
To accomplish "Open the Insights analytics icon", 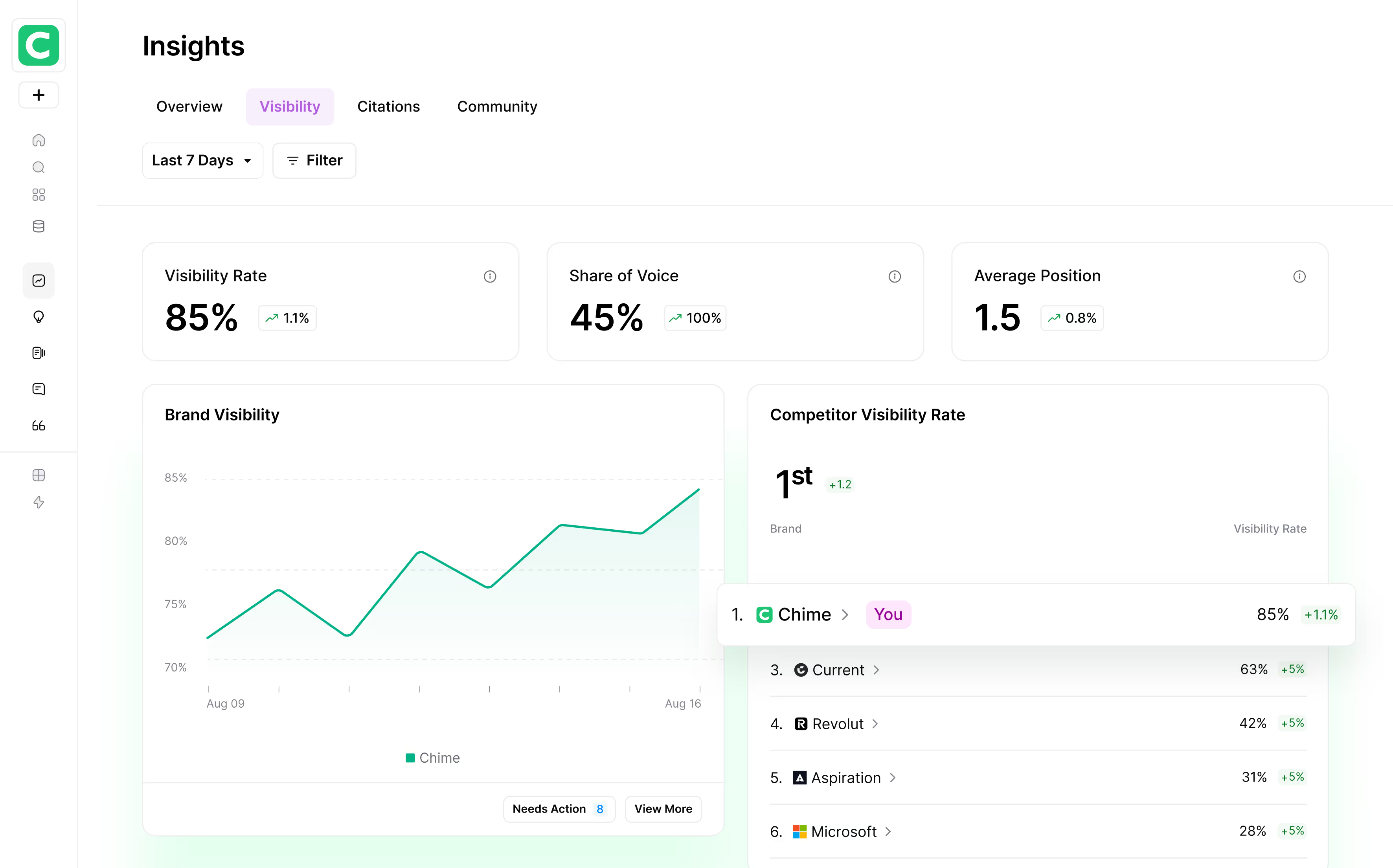I will click(x=39, y=280).
